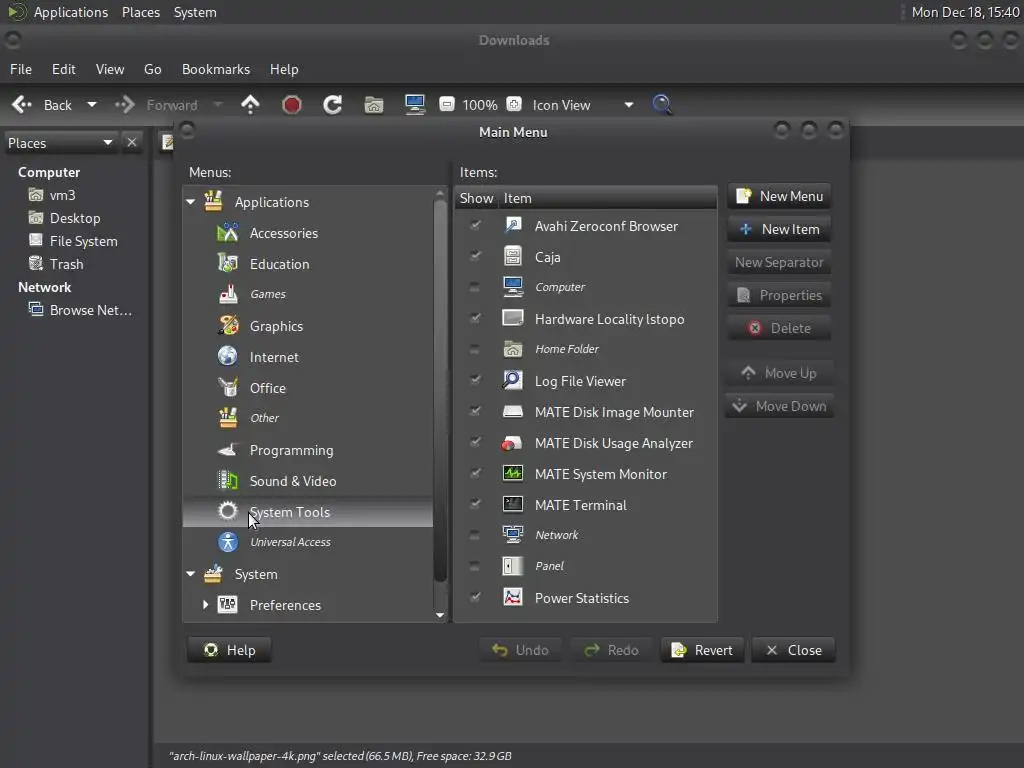The height and width of the screenshot is (768, 1024).
Task: Open the Go menu
Action: pyautogui.click(x=152, y=69)
